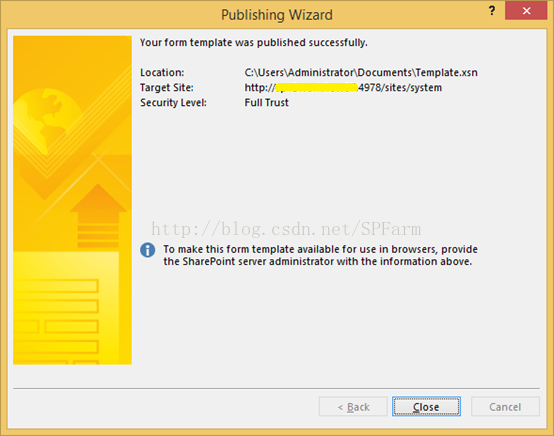
Task: Click the Location label
Action: point(162,72)
